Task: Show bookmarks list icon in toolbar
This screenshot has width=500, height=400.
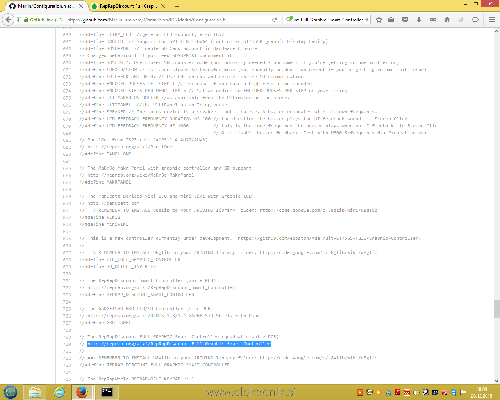Action: pos(391,20)
